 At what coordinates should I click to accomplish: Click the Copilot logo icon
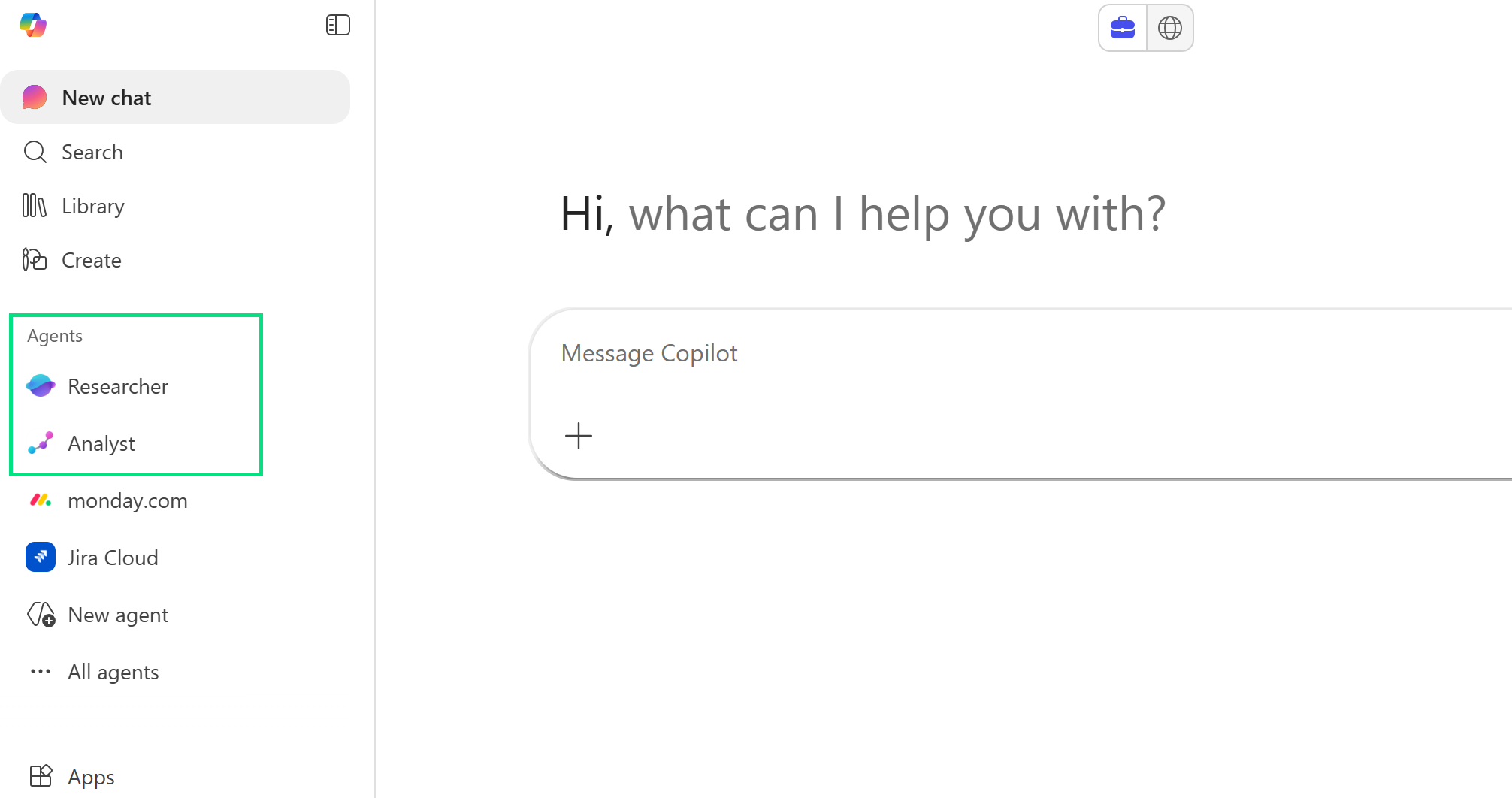(33, 25)
